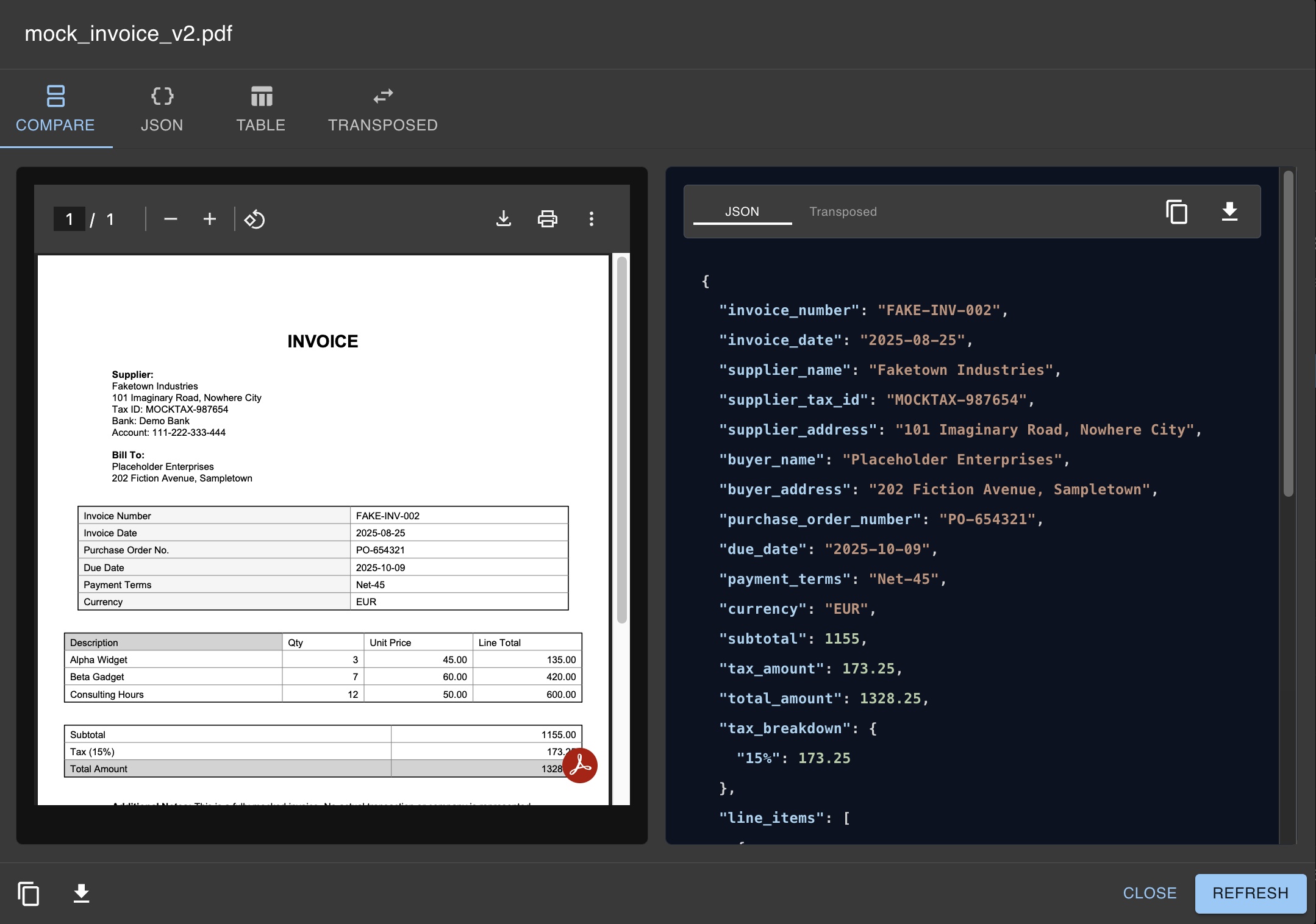
Task: Click the "Unit Price" column header in PDF
Action: [x=418, y=642]
